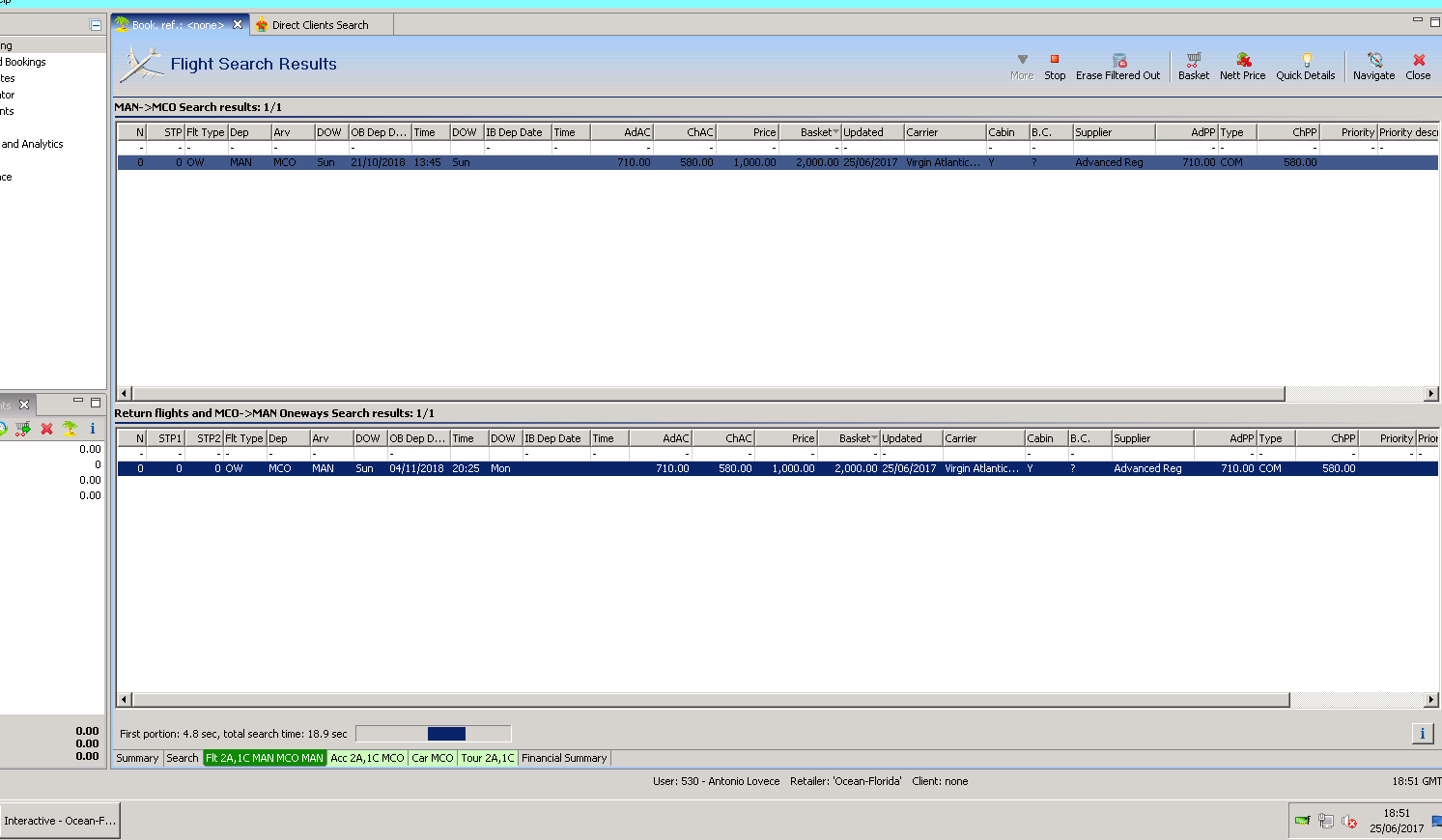
Task: Click the return table horizontal scrollbar
Action: point(711,699)
